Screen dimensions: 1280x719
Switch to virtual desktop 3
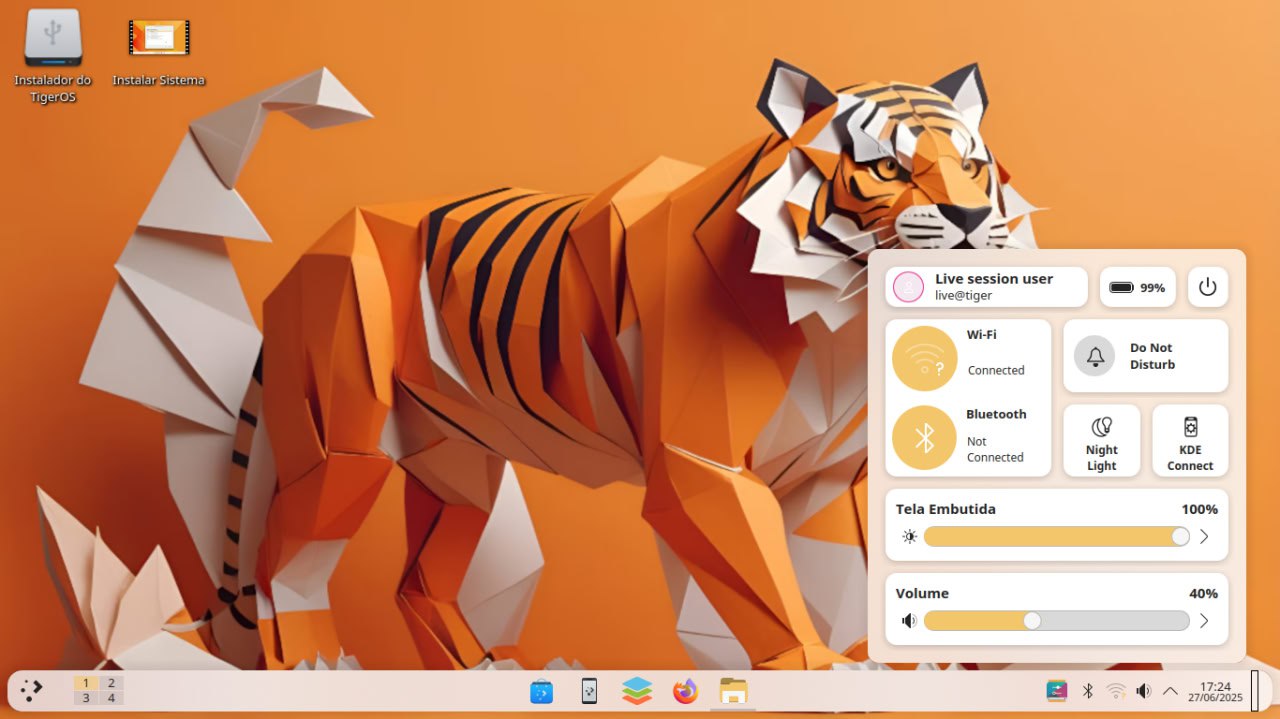coord(86,698)
